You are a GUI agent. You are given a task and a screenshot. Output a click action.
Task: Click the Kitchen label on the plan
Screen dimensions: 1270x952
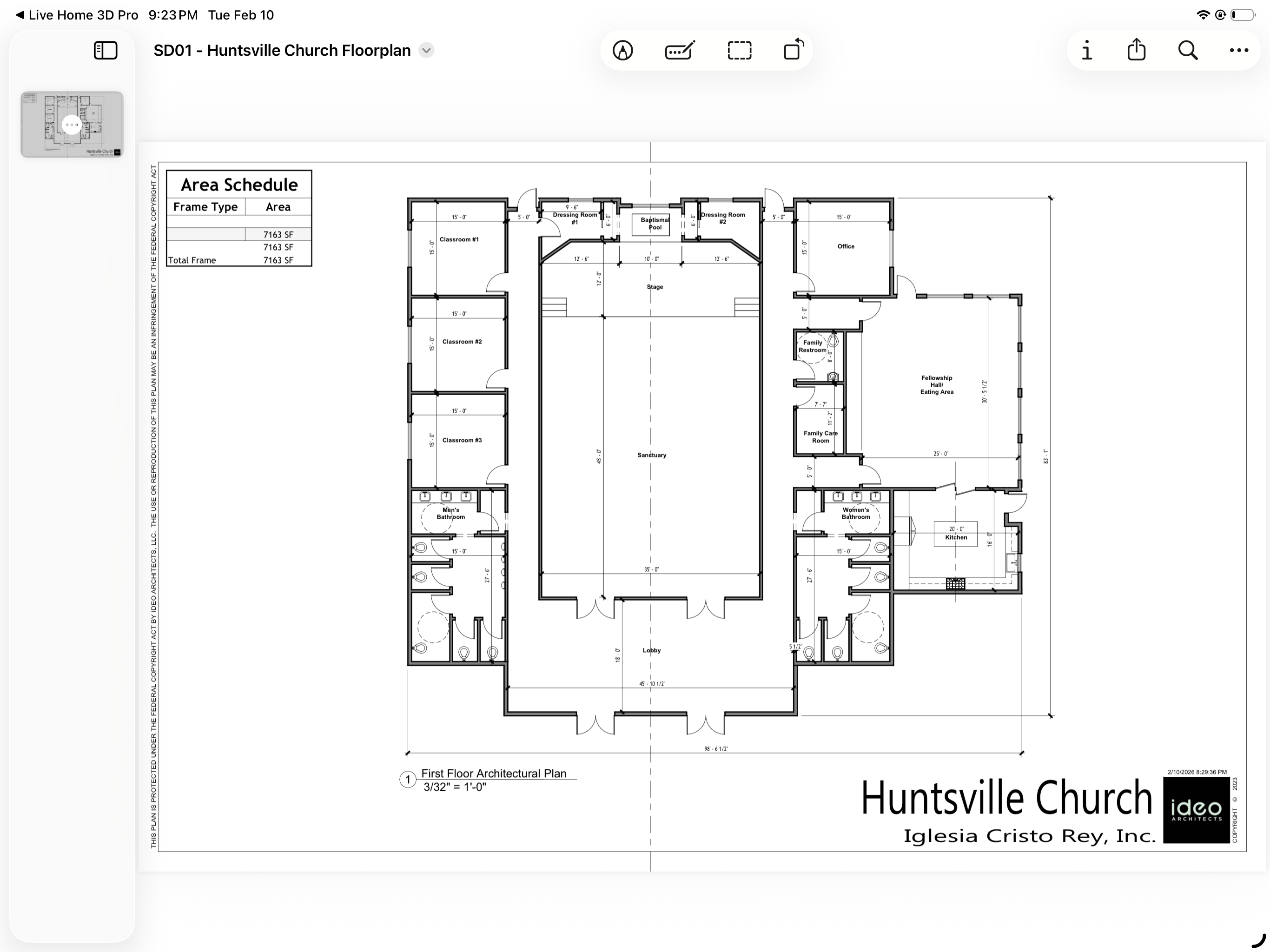(956, 537)
